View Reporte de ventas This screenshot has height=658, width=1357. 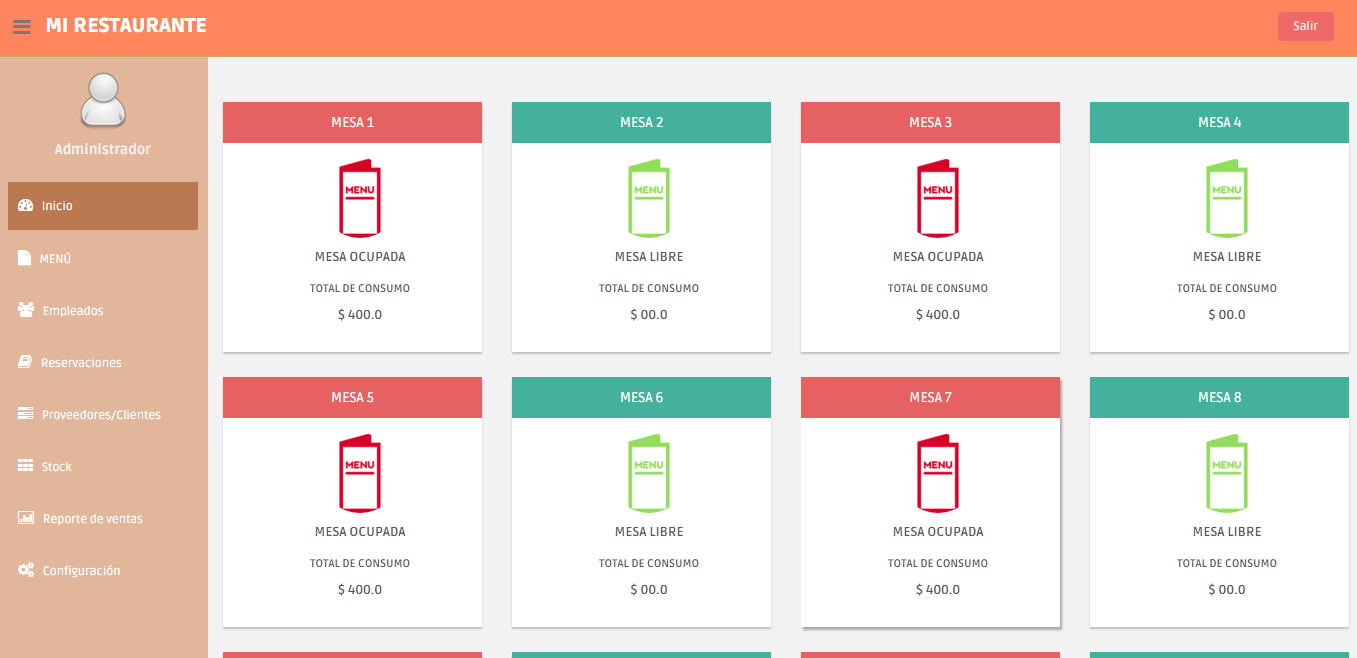(x=92, y=519)
